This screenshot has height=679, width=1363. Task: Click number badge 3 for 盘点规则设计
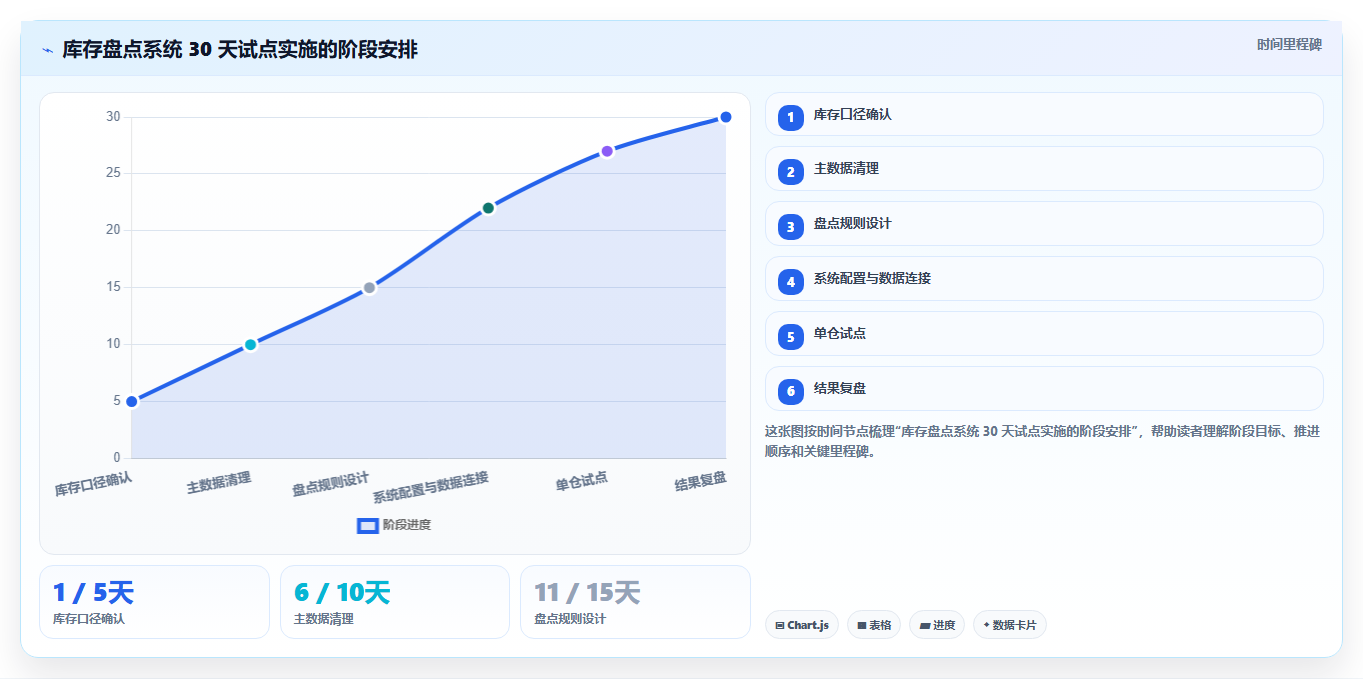791,227
